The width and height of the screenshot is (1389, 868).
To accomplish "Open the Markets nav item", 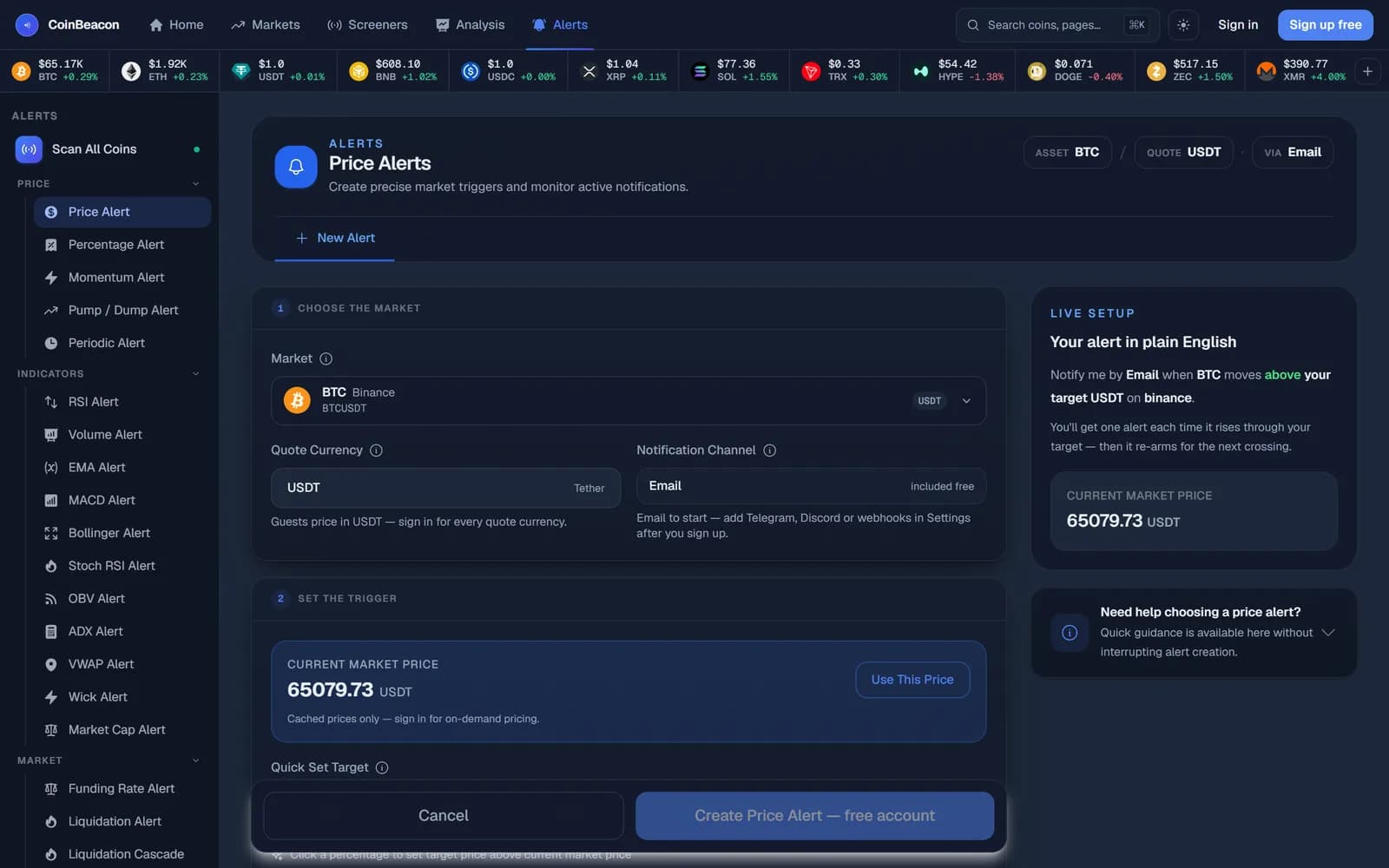I will tap(266, 25).
